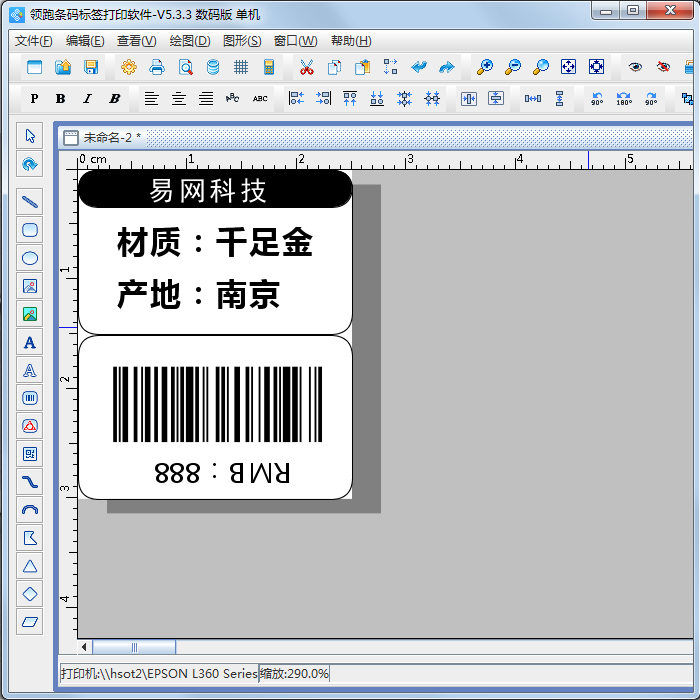The image size is (700, 700).
Task: Select the line drawing tool
Action: pyautogui.click(x=30, y=202)
